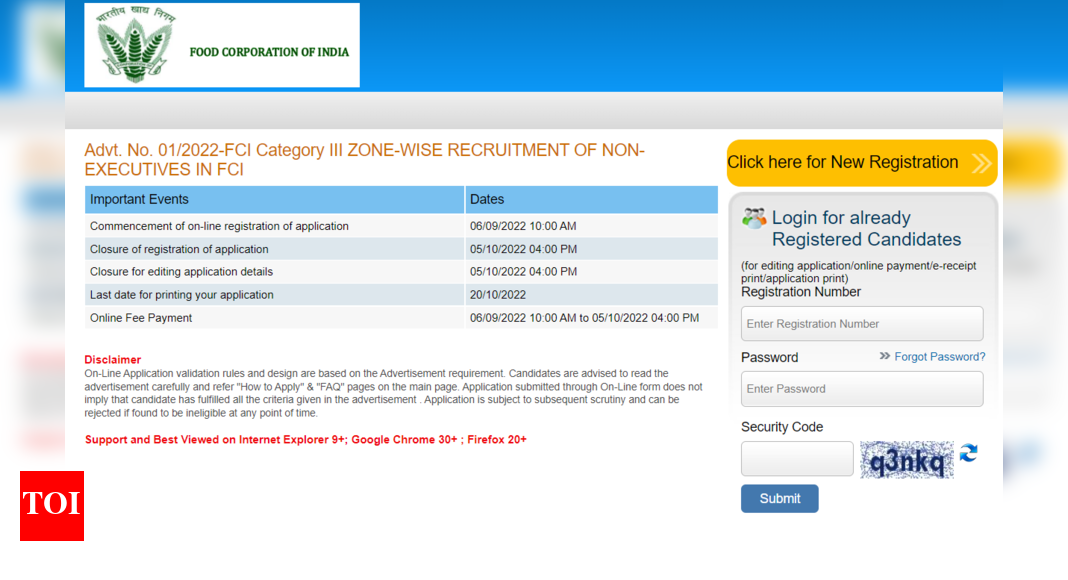Click here for New Registration
The height and width of the screenshot is (580, 1068).
(x=849, y=162)
